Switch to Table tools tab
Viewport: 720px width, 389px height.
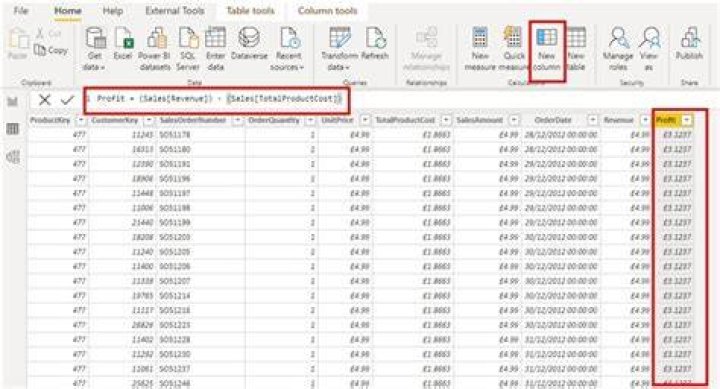point(250,10)
